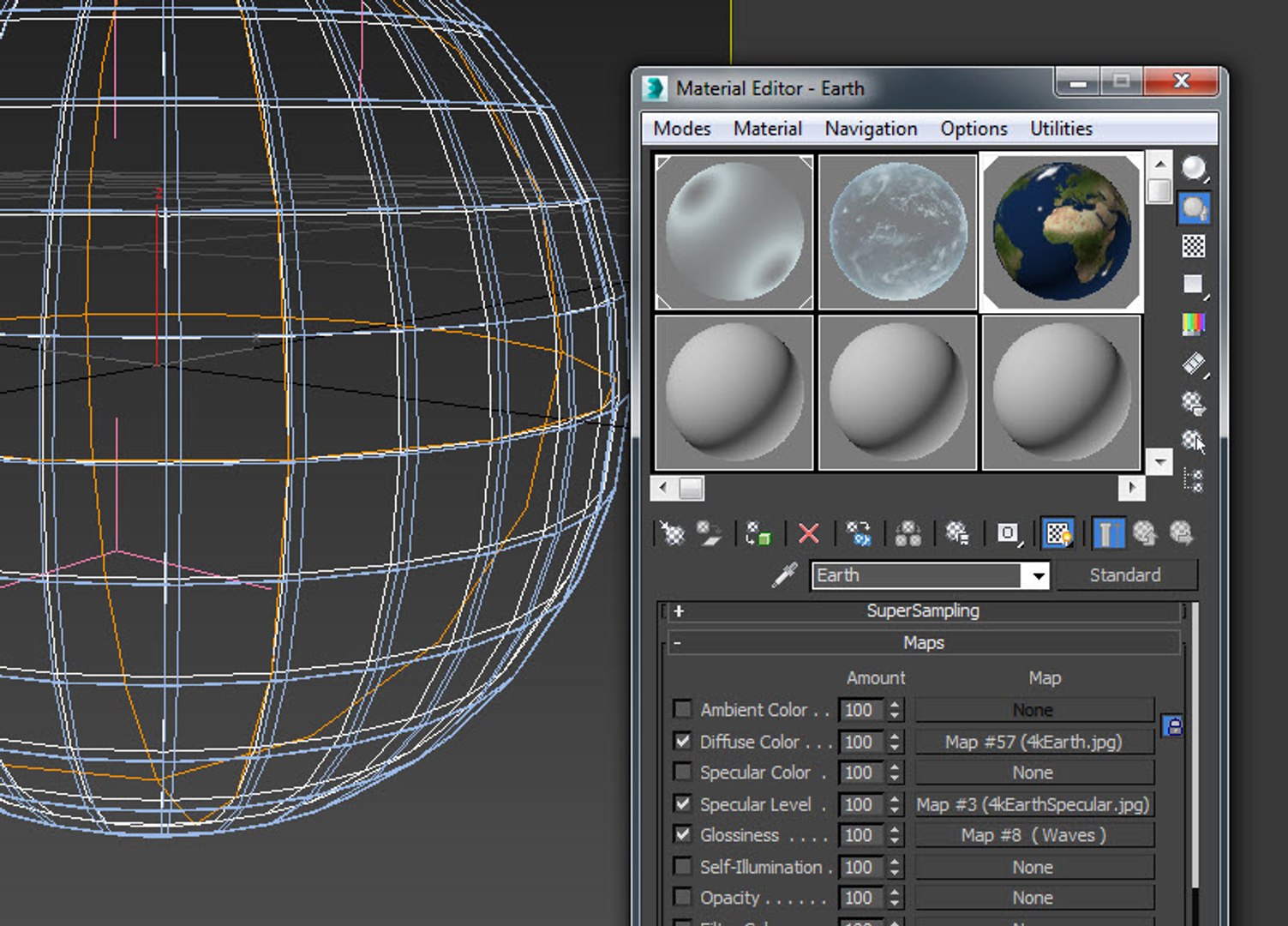
Task: Click the Diffuse Color amount field
Action: click(x=862, y=742)
